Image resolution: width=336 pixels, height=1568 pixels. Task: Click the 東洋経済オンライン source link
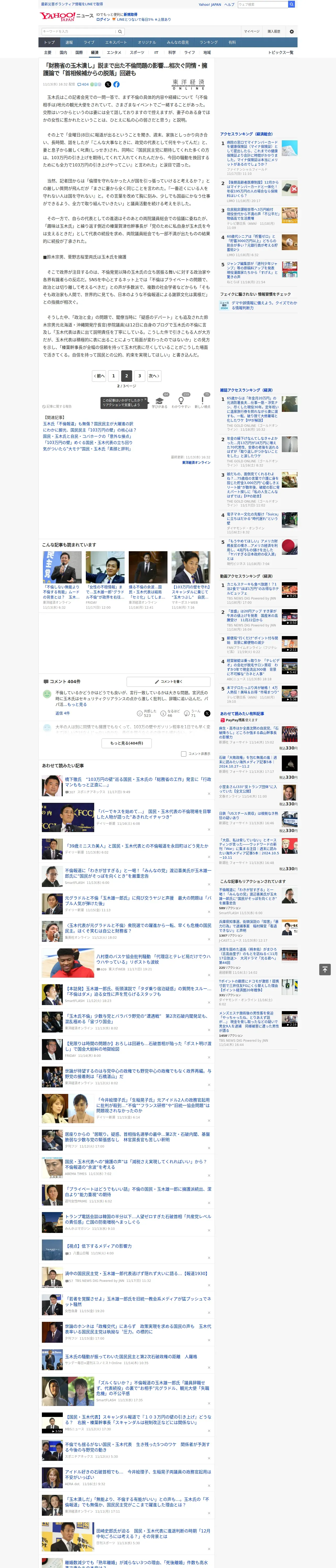pyautogui.click(x=196, y=463)
